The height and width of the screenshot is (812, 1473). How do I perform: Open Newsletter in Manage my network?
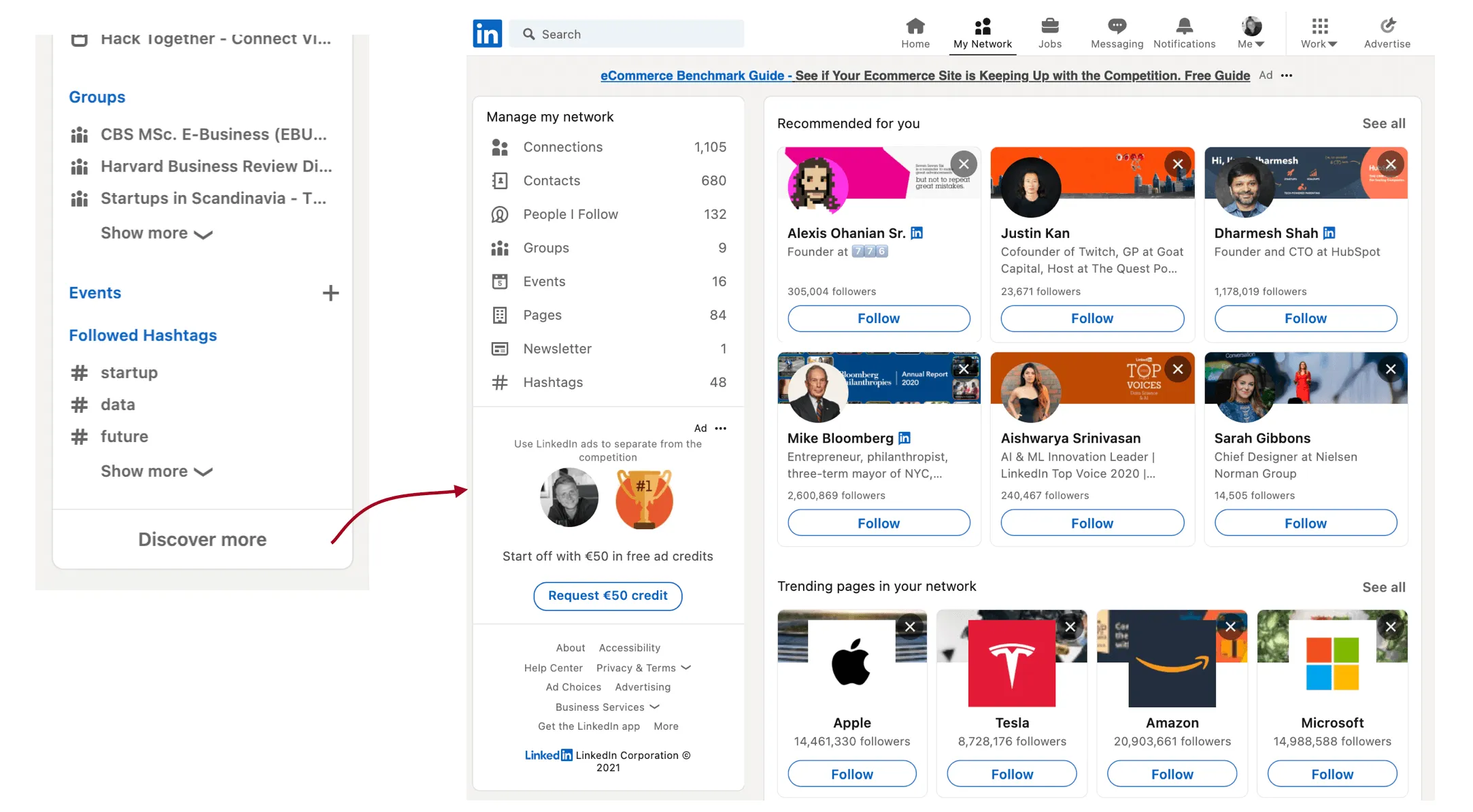coord(609,349)
